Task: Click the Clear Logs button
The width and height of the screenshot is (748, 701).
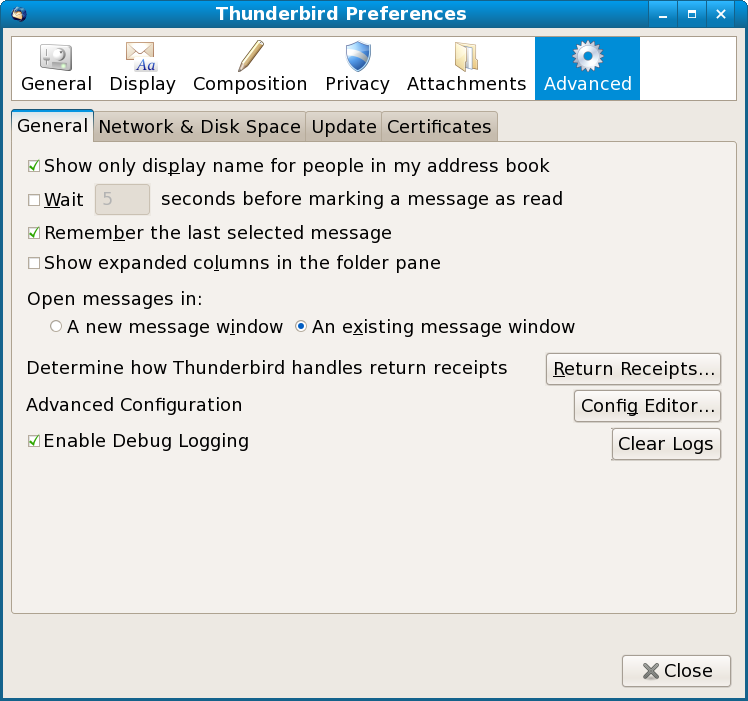Action: click(x=666, y=444)
